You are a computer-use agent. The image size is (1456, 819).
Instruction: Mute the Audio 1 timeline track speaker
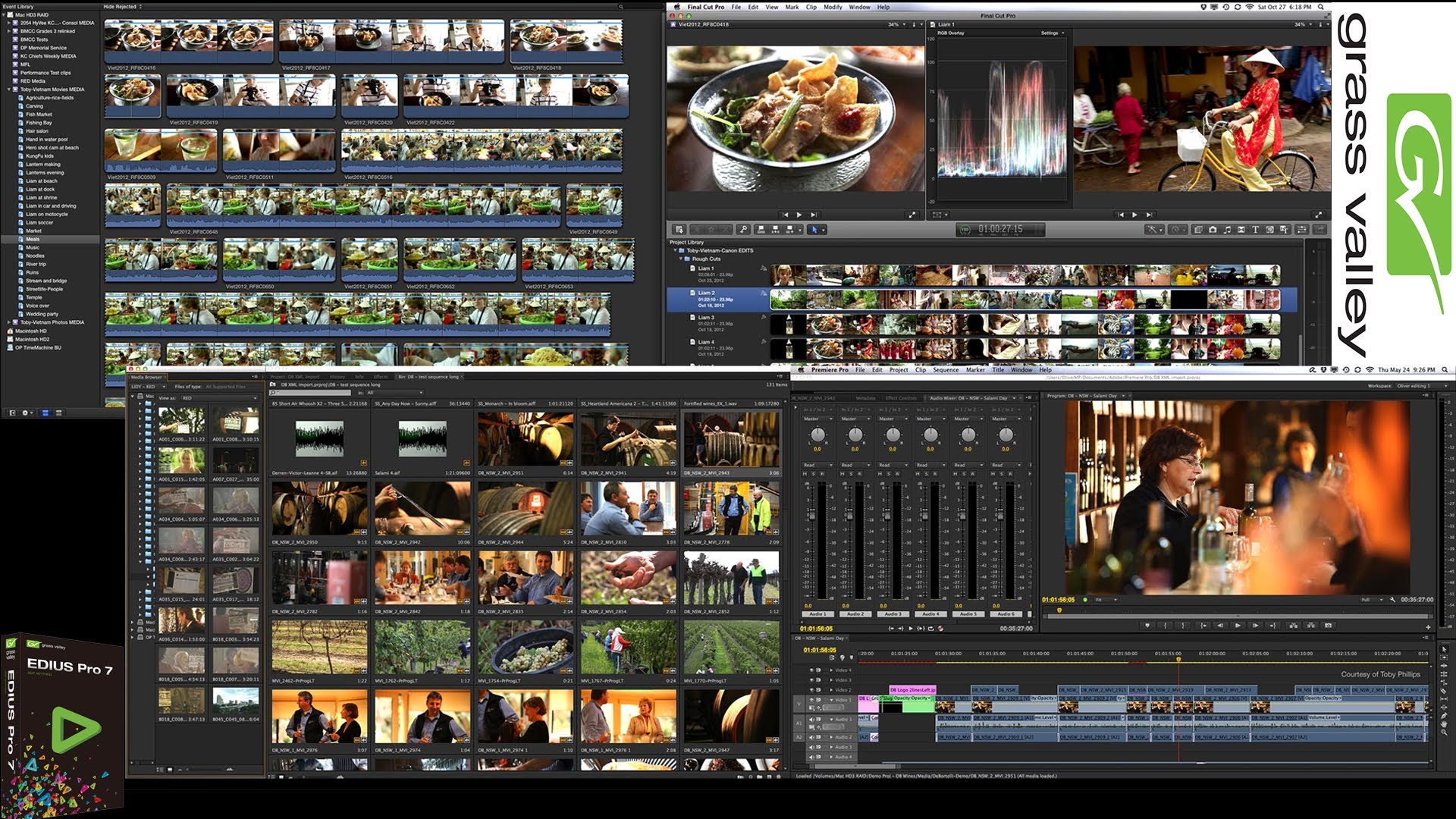pos(811,719)
